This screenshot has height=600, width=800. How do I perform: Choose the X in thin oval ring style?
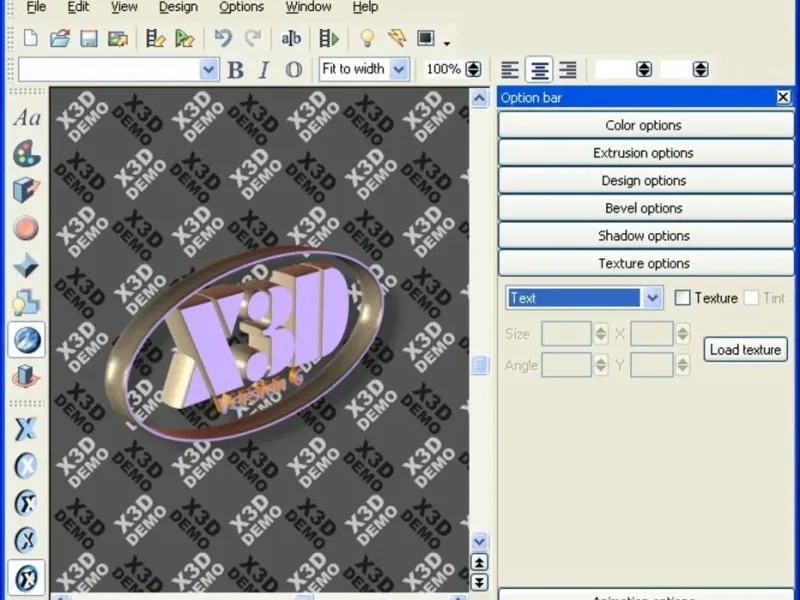point(27,540)
